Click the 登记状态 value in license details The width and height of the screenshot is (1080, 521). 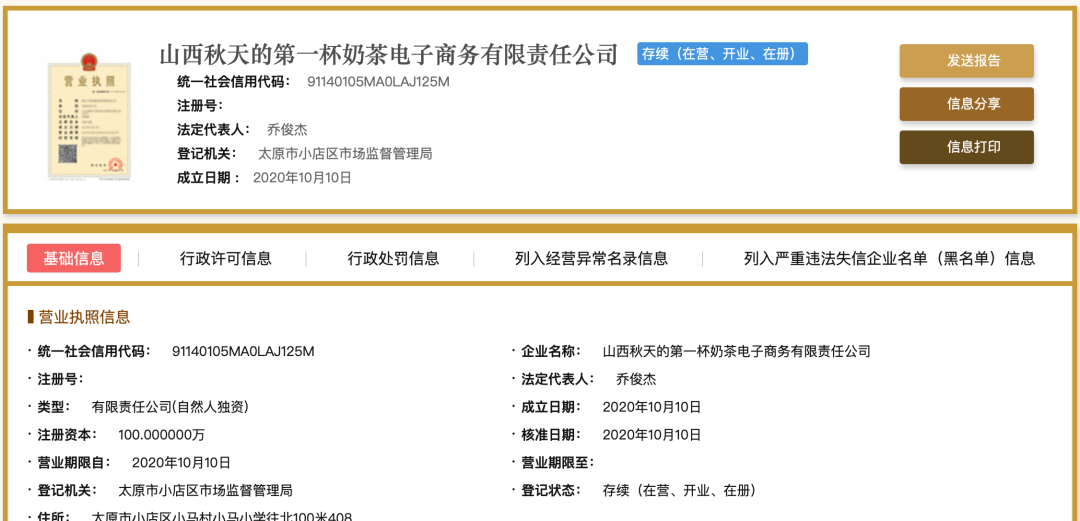coord(679,491)
